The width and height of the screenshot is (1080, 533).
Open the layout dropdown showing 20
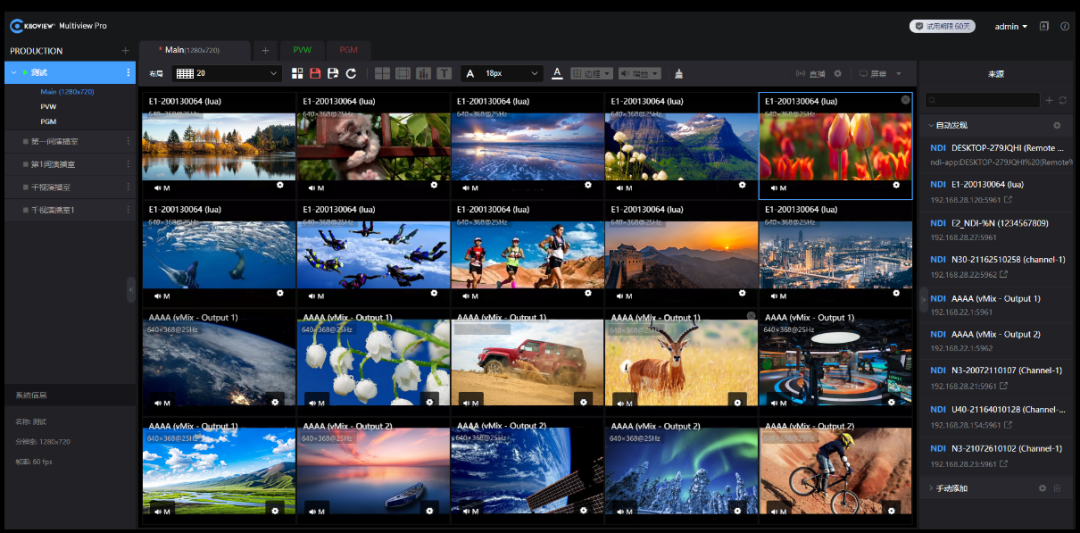coord(227,73)
